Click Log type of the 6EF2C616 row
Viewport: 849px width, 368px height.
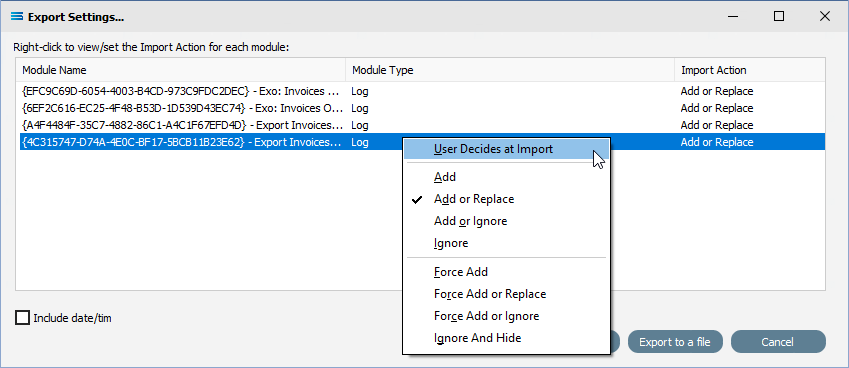click(360, 108)
